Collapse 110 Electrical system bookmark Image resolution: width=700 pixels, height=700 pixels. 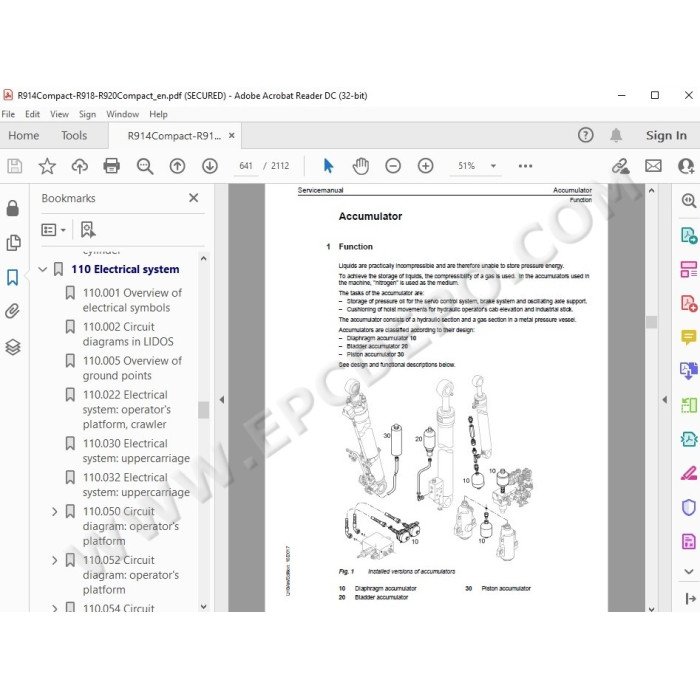[43, 269]
